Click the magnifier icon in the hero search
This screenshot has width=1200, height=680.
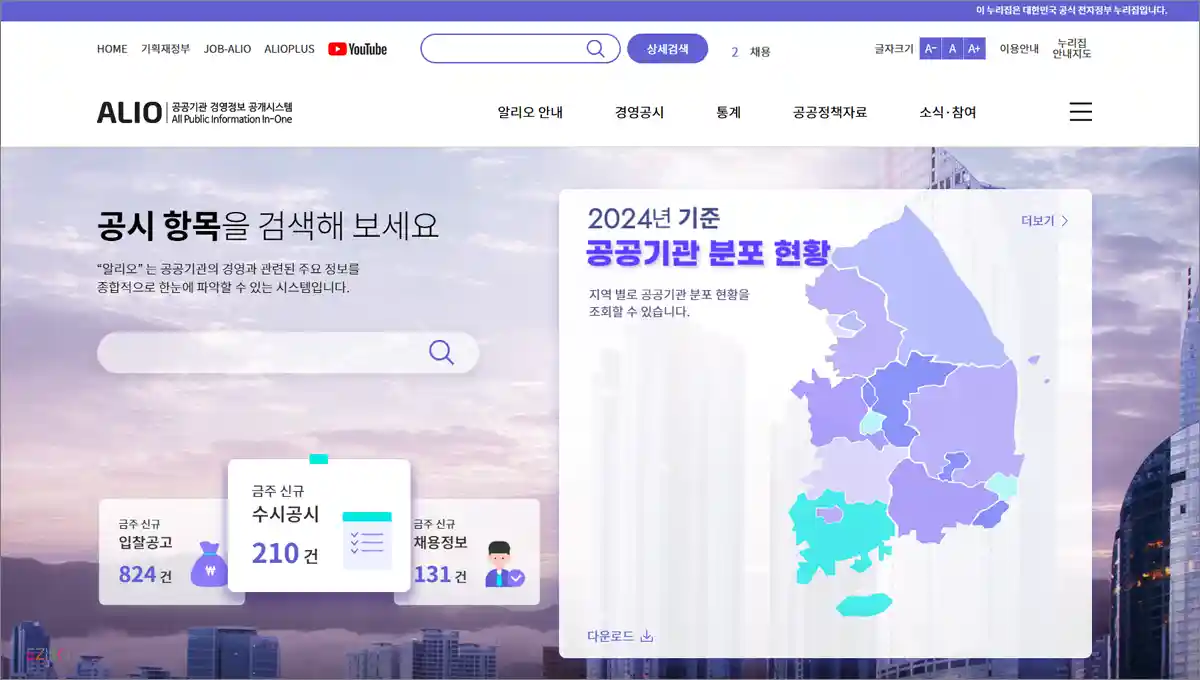point(441,353)
